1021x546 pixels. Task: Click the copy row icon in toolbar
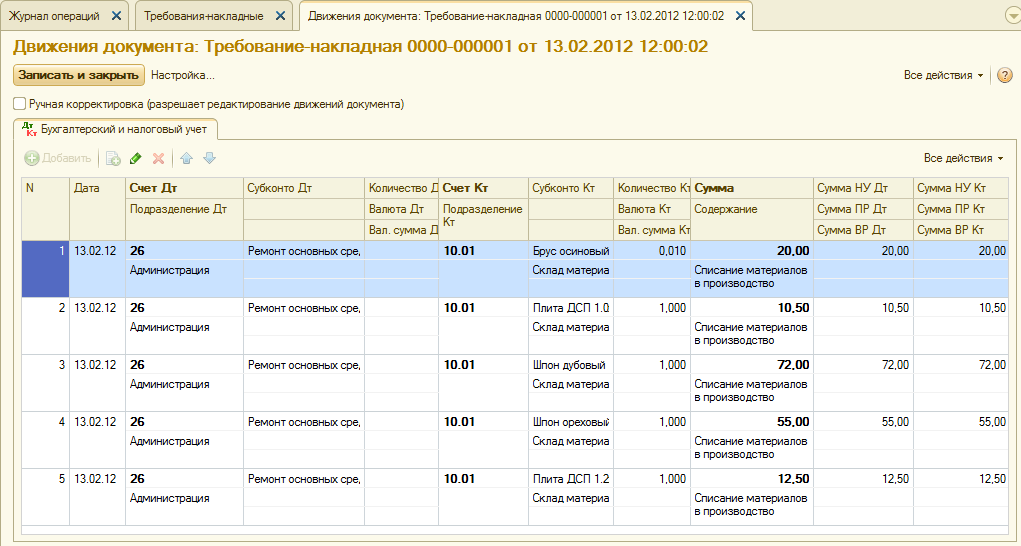point(113,158)
